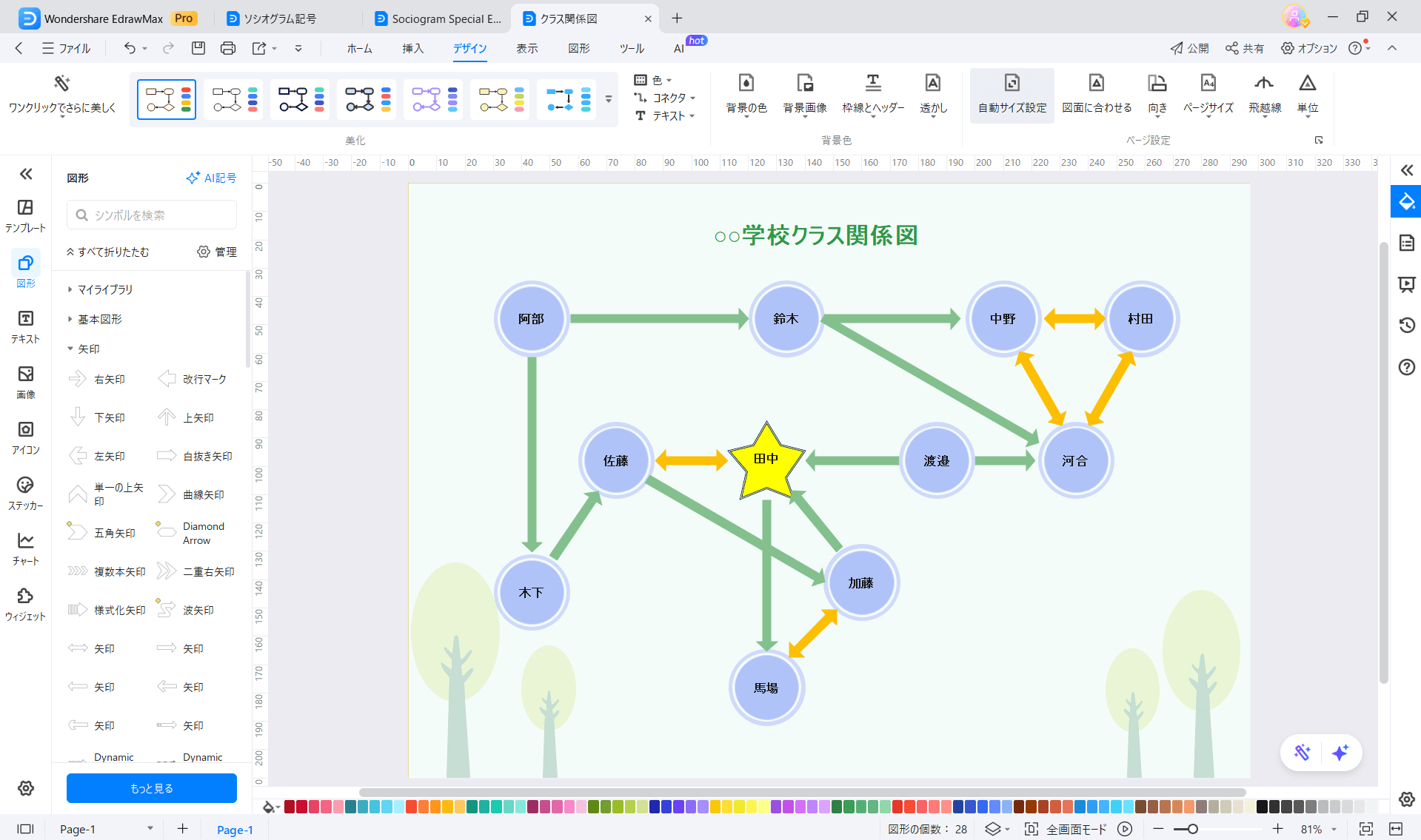Click fit to drawing icon
This screenshot has height=840, width=1421.
(1097, 82)
